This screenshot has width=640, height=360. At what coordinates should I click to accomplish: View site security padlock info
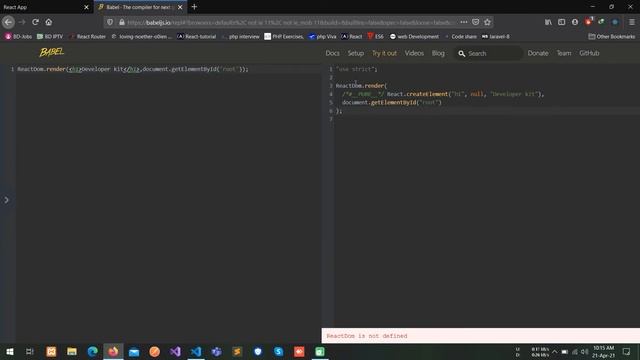point(122,22)
